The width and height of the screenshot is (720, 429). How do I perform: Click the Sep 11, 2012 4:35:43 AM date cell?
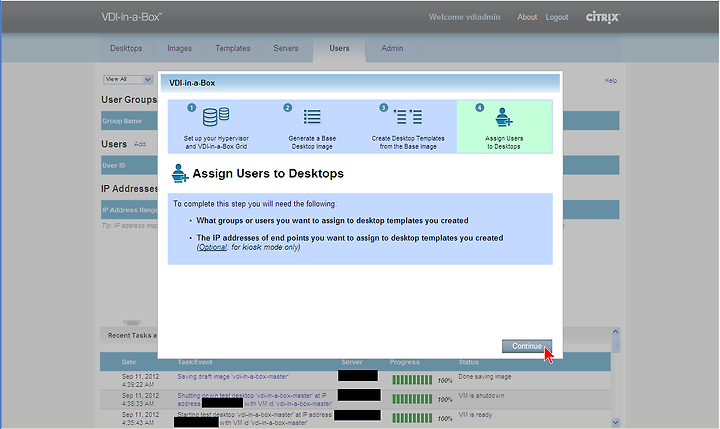coord(141,418)
